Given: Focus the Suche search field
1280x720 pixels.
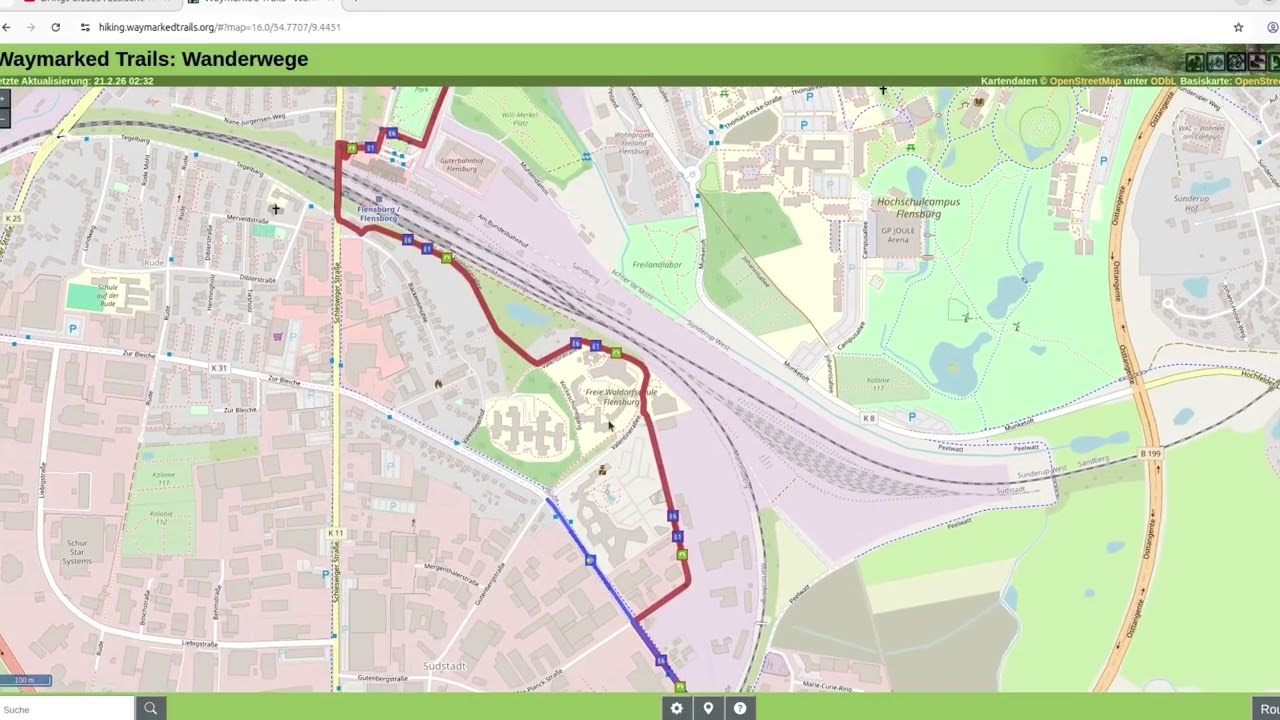Looking at the screenshot, I should pyautogui.click(x=67, y=709).
